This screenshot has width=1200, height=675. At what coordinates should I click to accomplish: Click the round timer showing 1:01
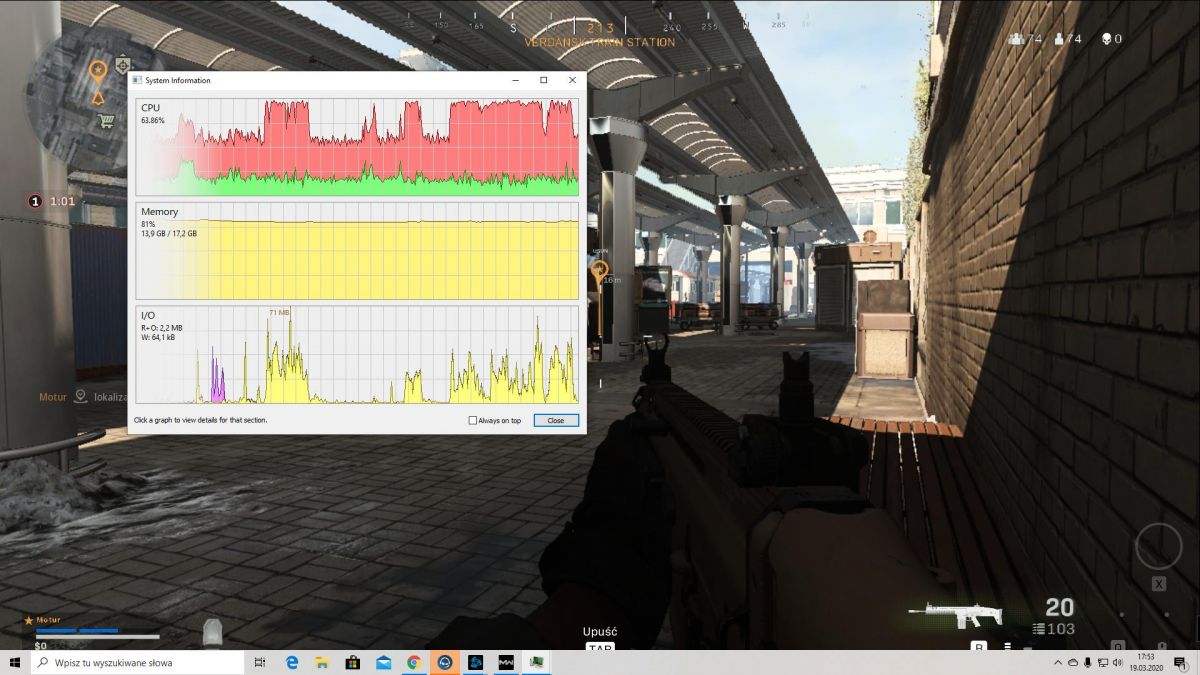coord(62,201)
